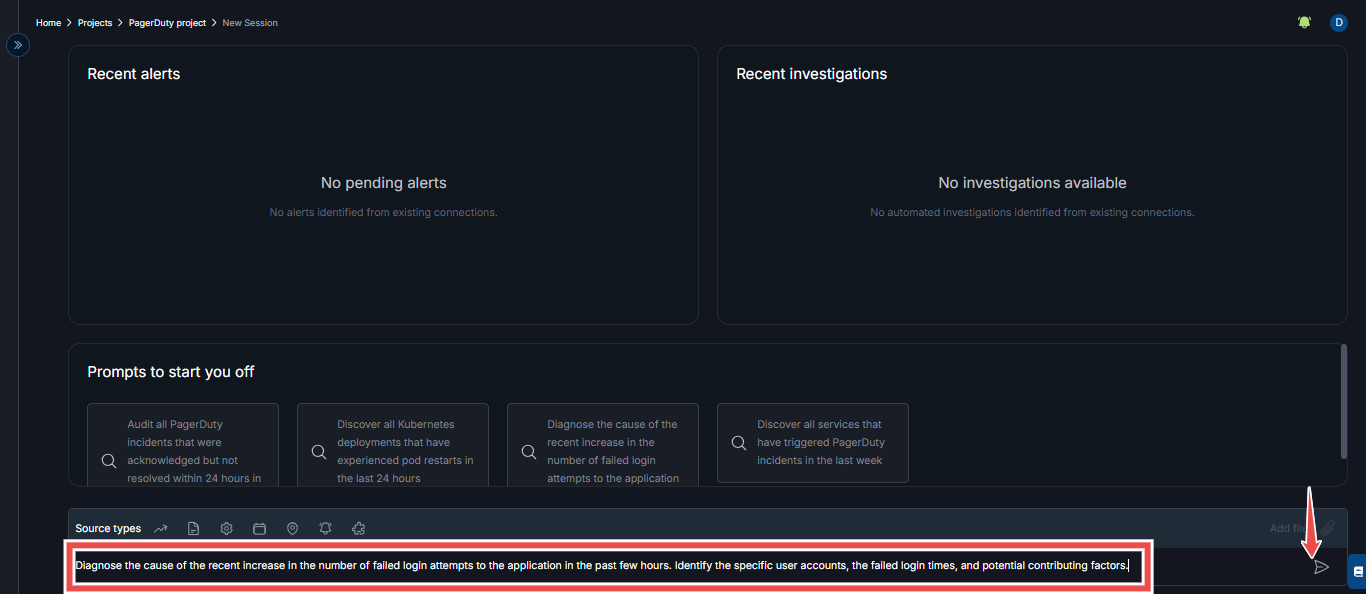This screenshot has height=594, width=1366.
Task: Click the prompts panel vertical scrollbar
Action: pos(1343,400)
